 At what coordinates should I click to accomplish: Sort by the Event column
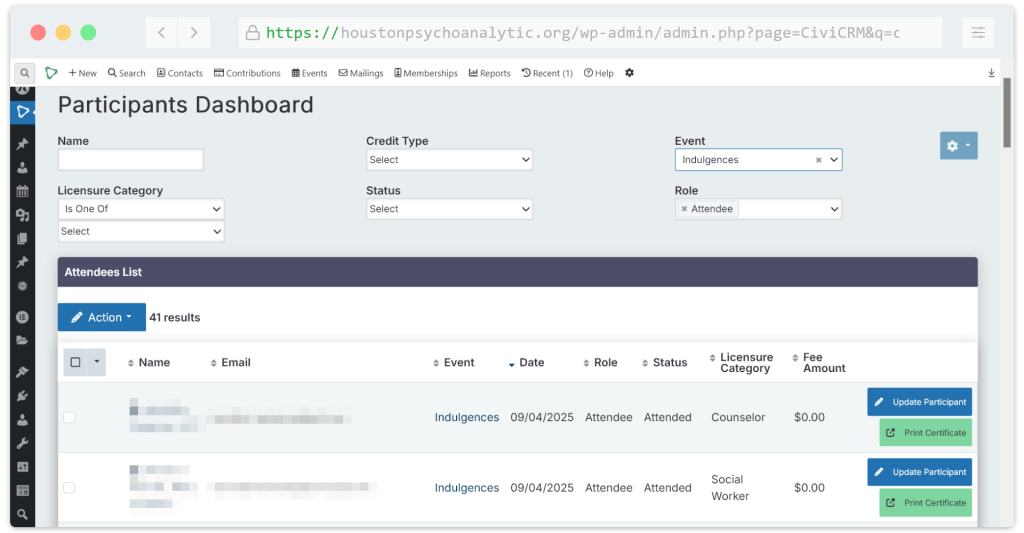pos(454,363)
